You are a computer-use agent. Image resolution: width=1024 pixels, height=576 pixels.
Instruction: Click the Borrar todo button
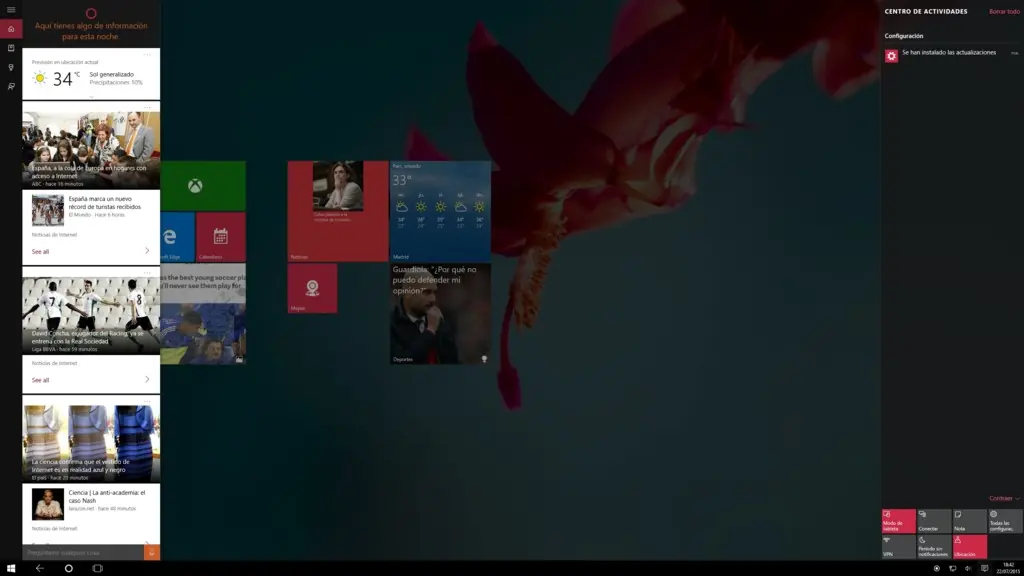[1002, 11]
